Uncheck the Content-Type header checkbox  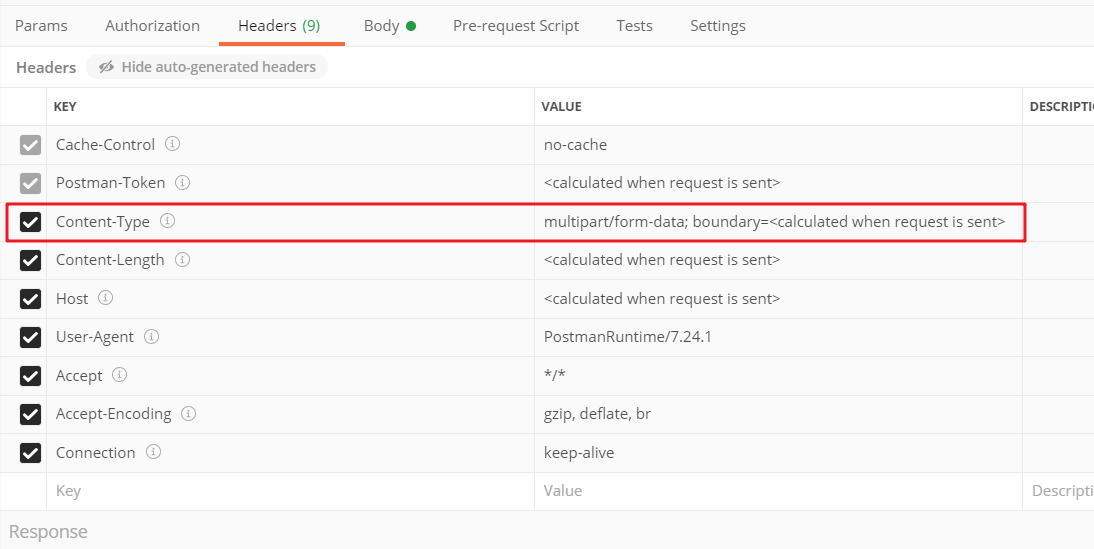(30, 222)
